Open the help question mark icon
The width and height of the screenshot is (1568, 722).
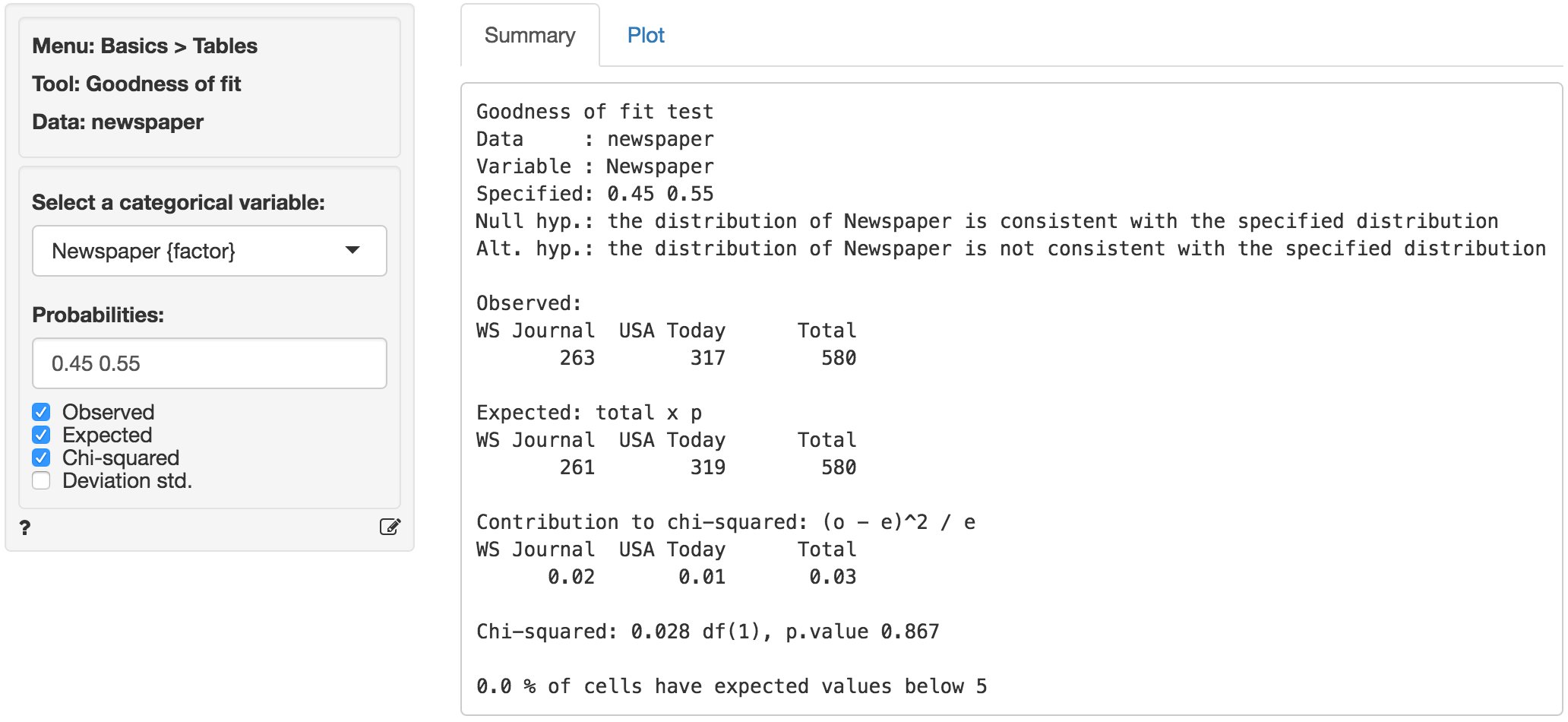[x=24, y=527]
